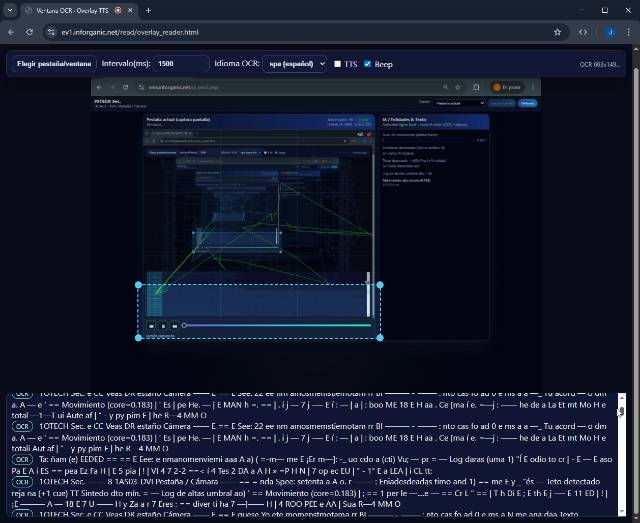This screenshot has width=640, height=523.
Task: Open the Idioma OCR language dropdown
Action: click(x=294, y=64)
